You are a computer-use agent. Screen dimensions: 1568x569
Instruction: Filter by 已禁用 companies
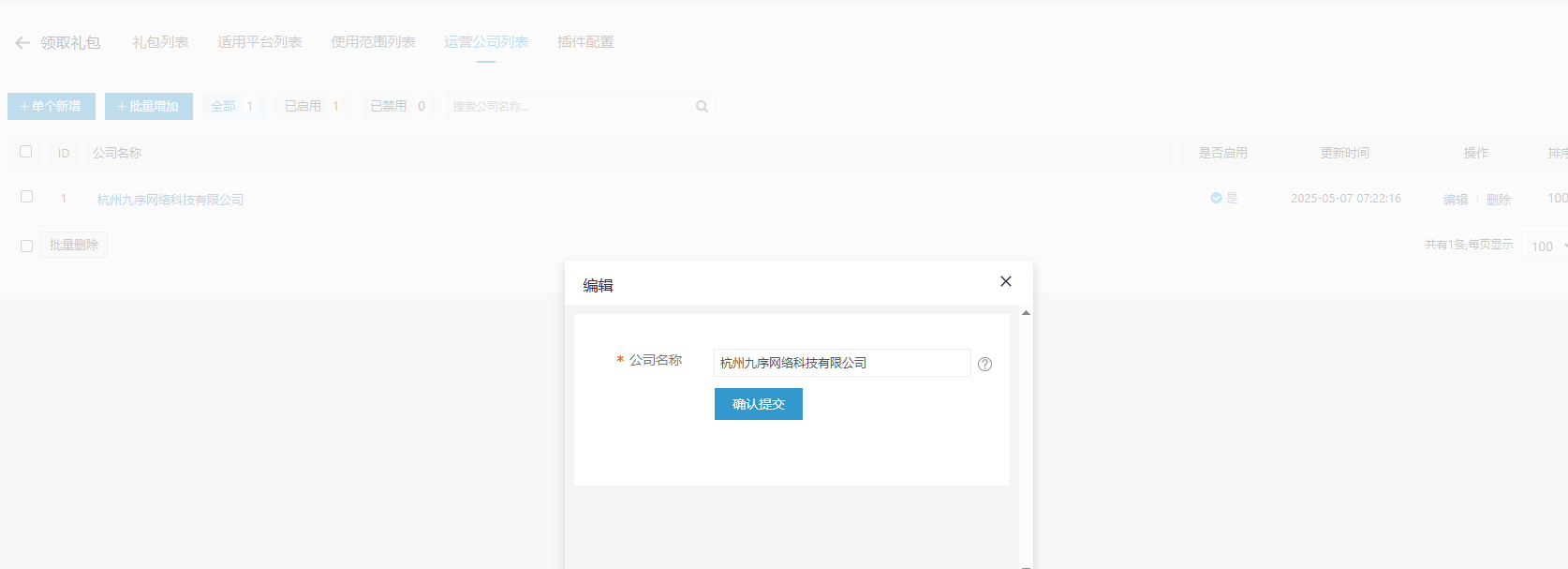pyautogui.click(x=398, y=106)
